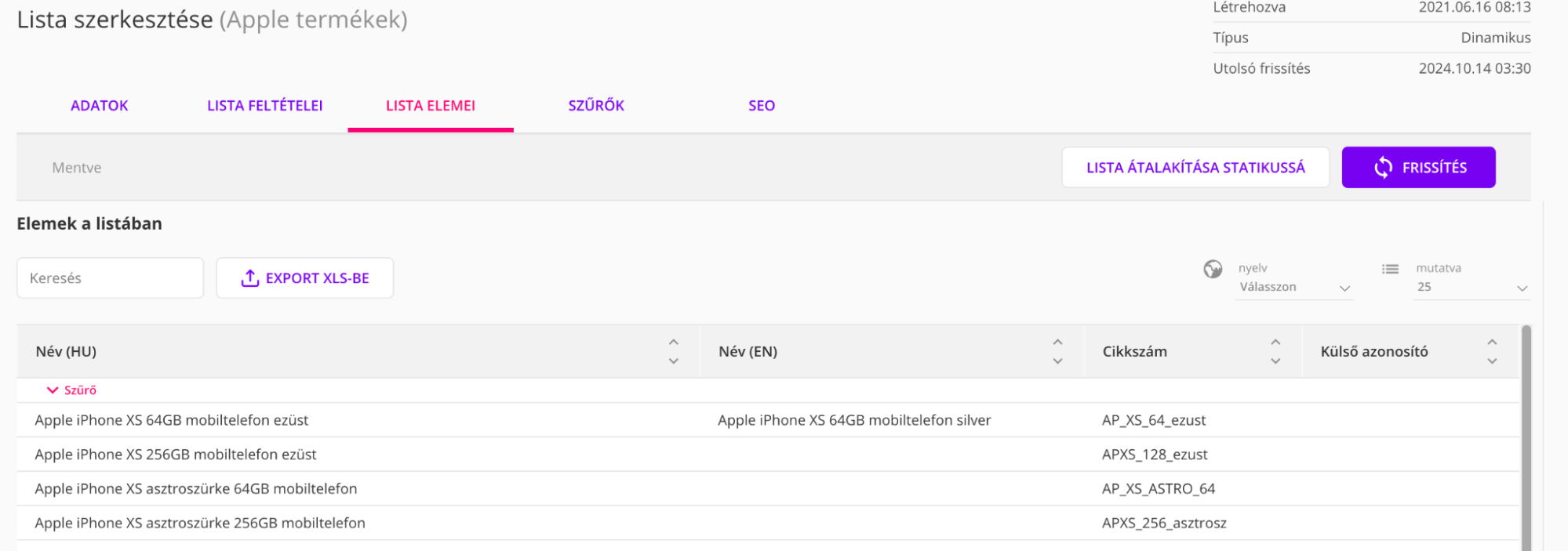
Task: Open the Lista feltételei tab
Action: tap(264, 106)
